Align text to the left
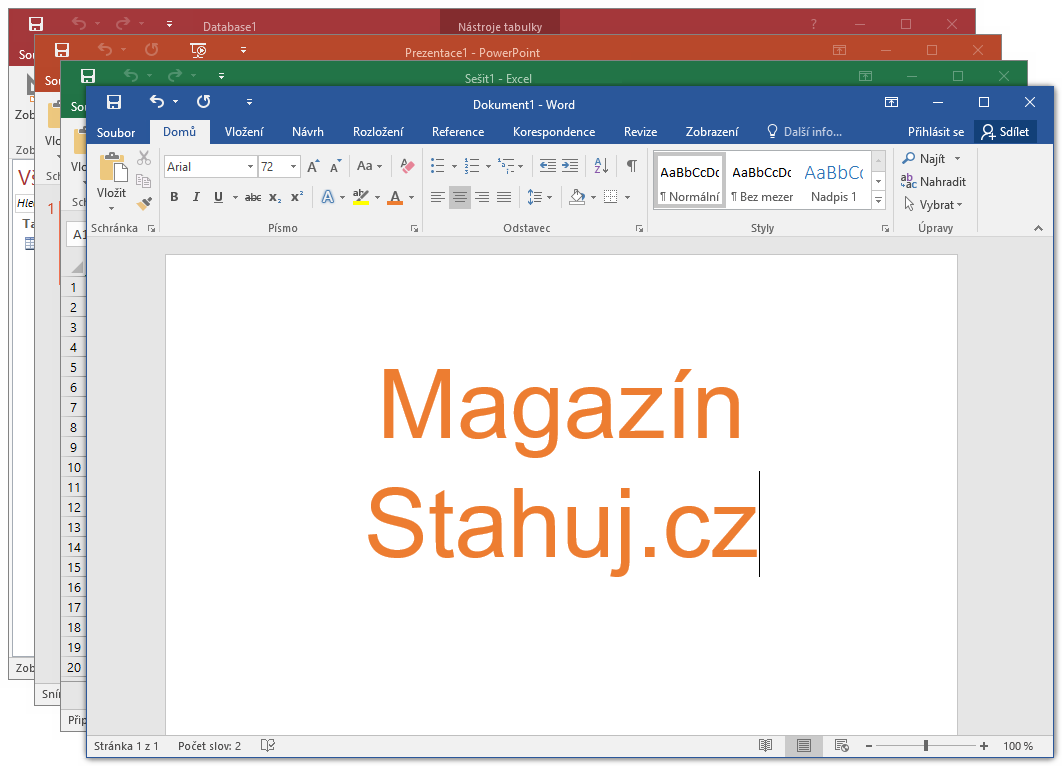The image size is (1062, 766). [438, 197]
